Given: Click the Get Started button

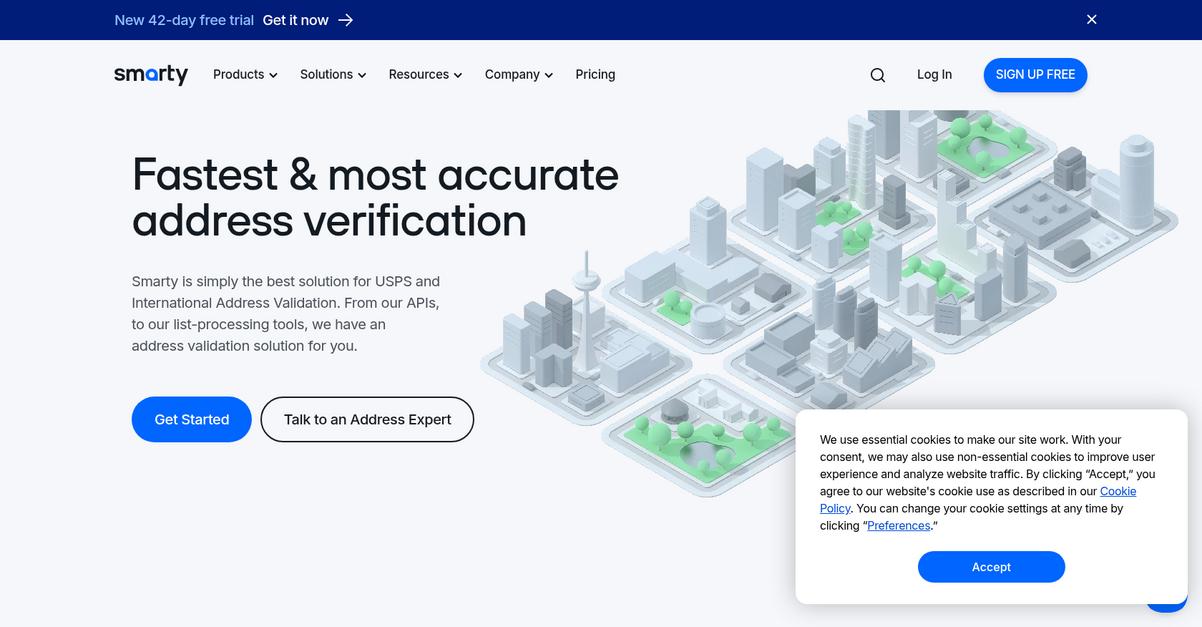Looking at the screenshot, I should click(192, 419).
